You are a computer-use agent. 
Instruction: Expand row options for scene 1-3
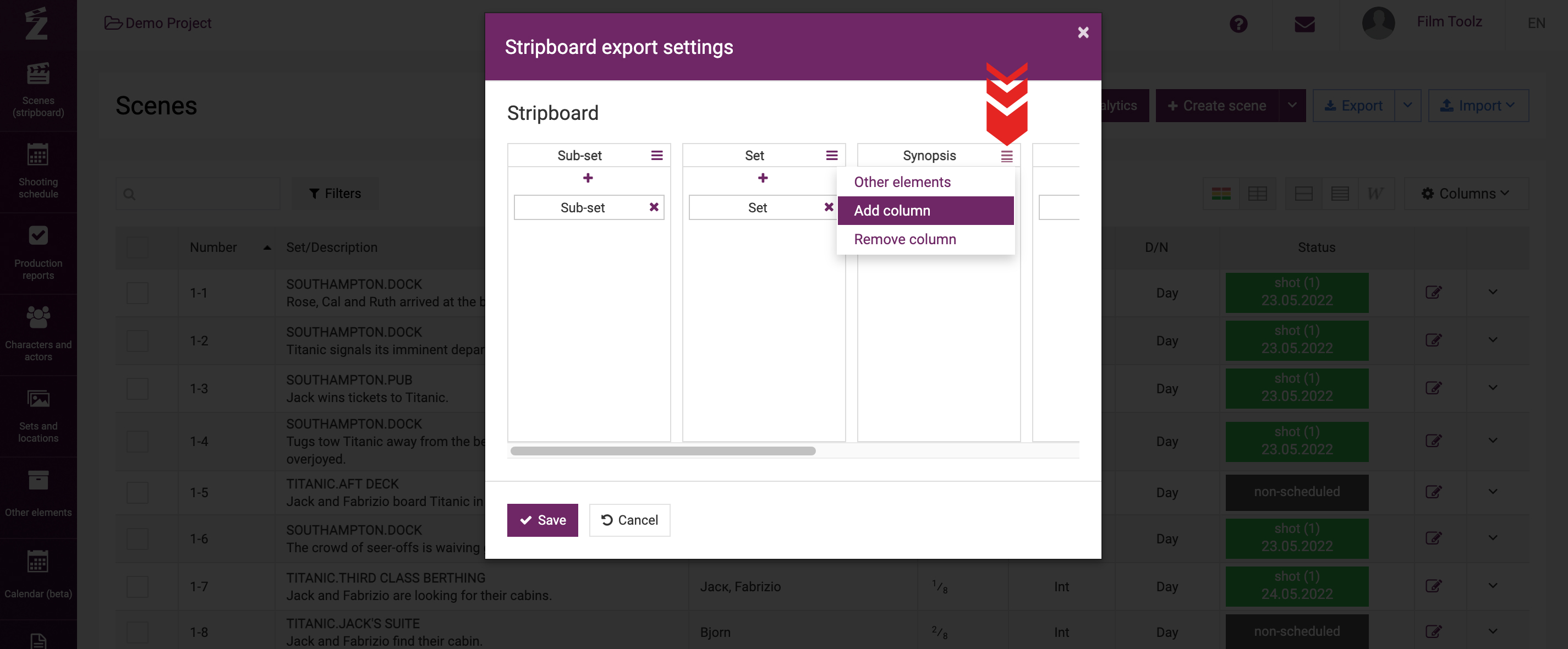pos(1493,387)
